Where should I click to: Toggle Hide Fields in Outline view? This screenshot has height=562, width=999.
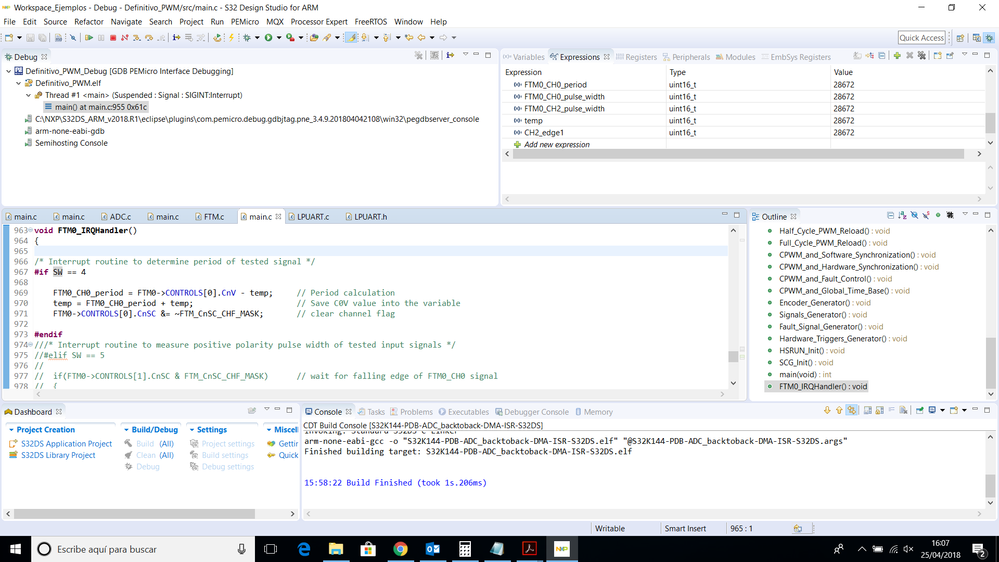914,215
